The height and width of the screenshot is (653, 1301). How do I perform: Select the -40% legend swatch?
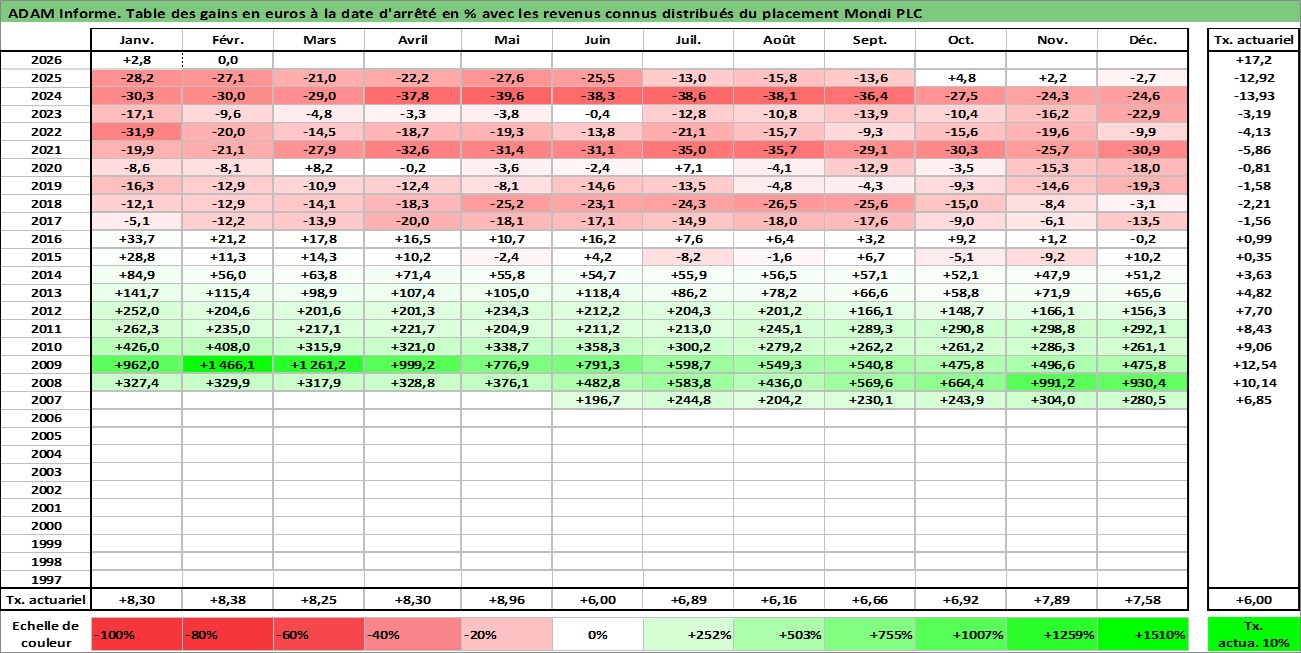pyautogui.click(x=412, y=634)
